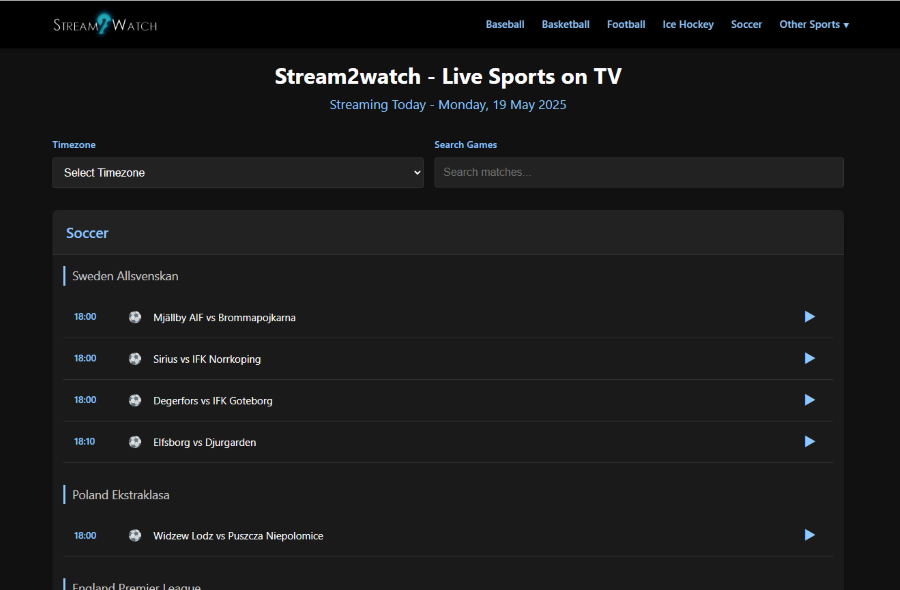This screenshot has width=900, height=590.
Task: Play the Widzew Lodz vs Puszcza Niepolomice stream
Action: [x=809, y=535]
